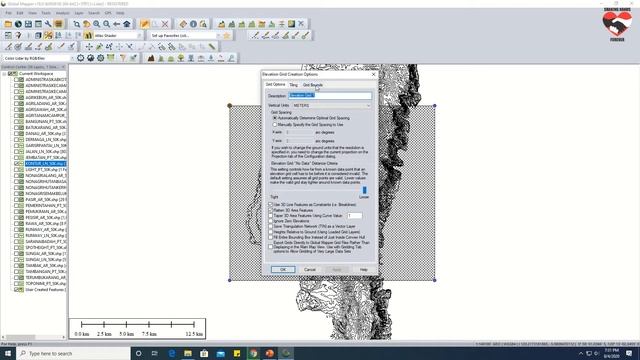The height and width of the screenshot is (360, 640).
Task: Select the zoom rectangle tool
Action: pyautogui.click(x=77, y=24)
